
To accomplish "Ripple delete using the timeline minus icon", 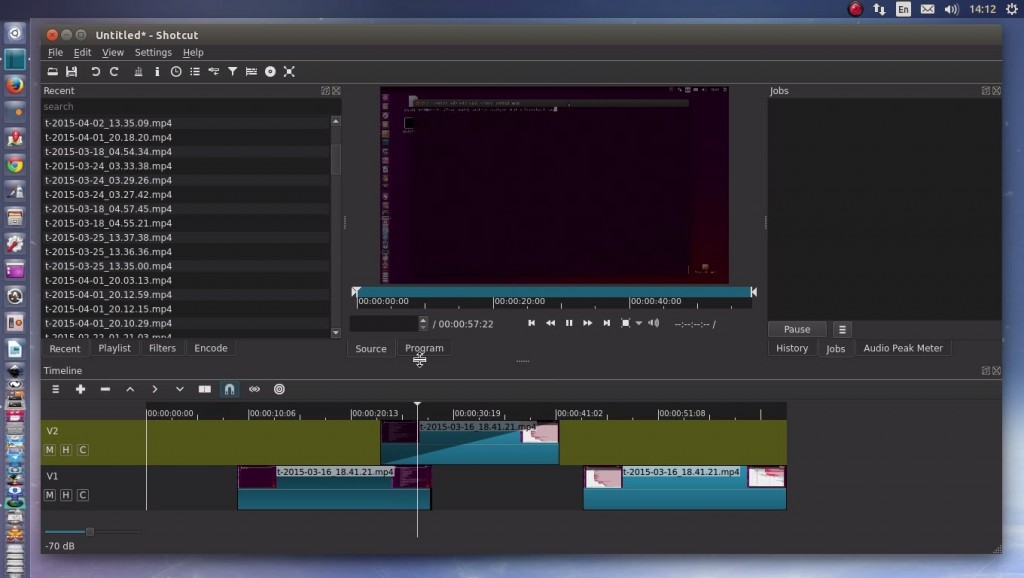I will pyautogui.click(x=105, y=389).
